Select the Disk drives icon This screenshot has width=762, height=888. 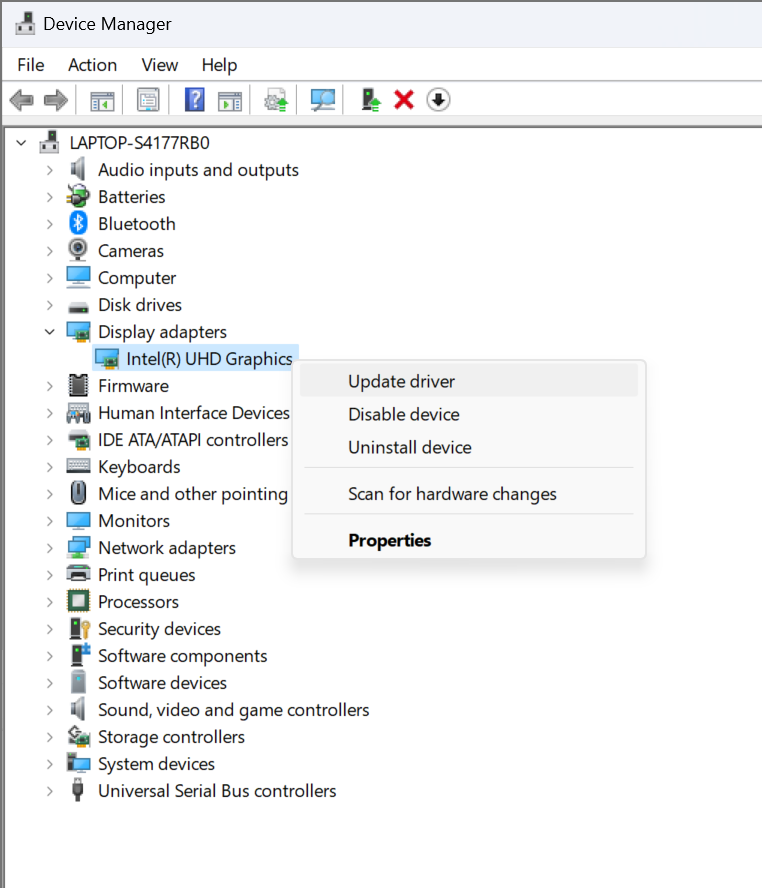click(78, 306)
